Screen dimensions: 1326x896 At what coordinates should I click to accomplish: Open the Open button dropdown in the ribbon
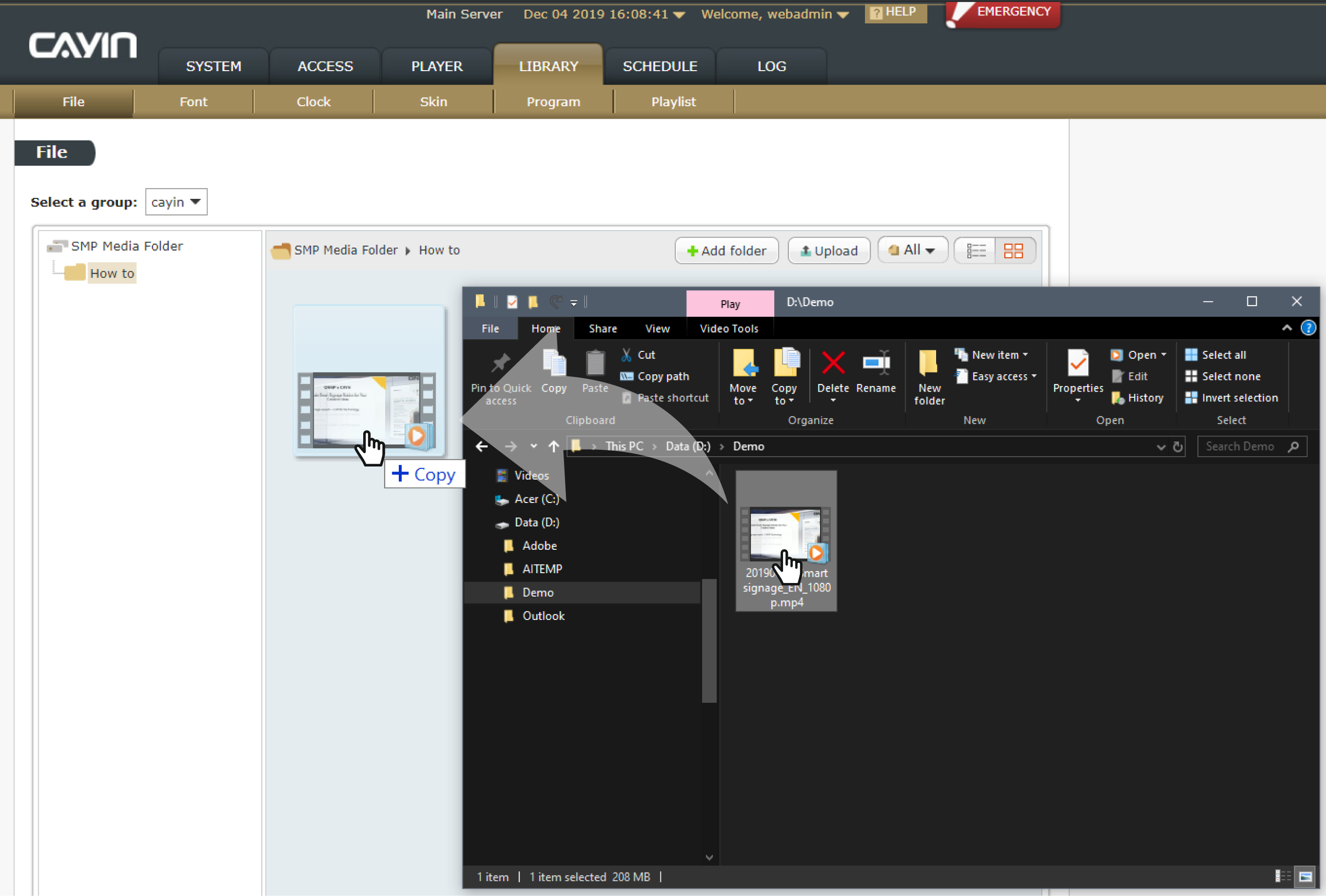tap(1164, 355)
